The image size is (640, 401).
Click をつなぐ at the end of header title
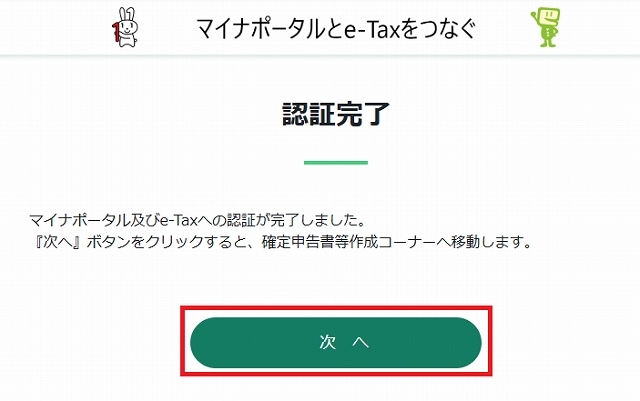coord(438,29)
